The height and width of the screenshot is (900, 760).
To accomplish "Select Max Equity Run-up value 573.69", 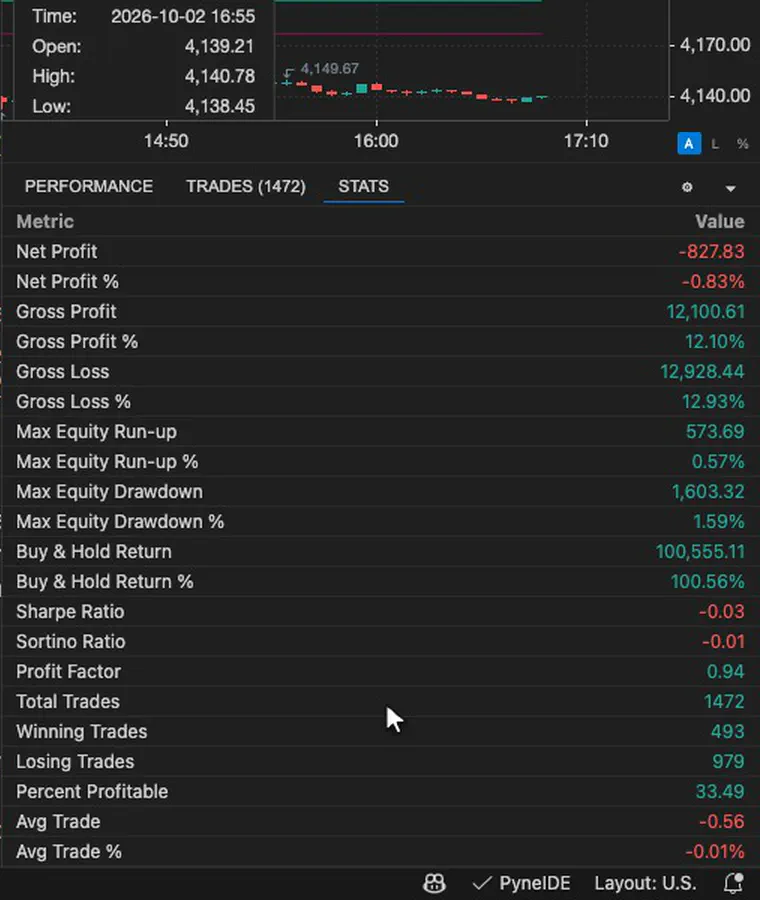I will click(x=715, y=432).
